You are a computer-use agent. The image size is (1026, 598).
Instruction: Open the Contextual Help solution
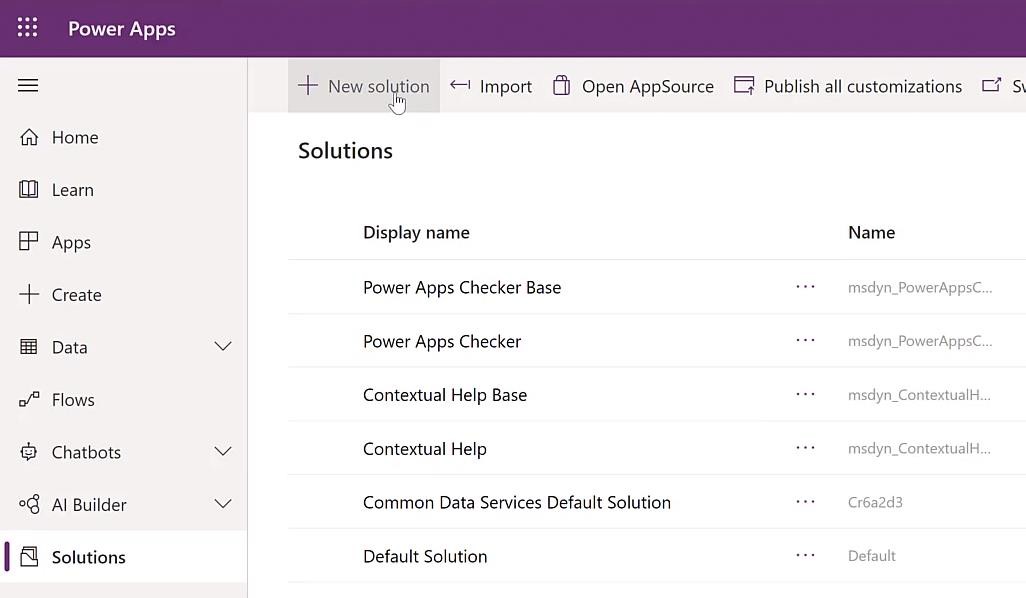pos(425,449)
